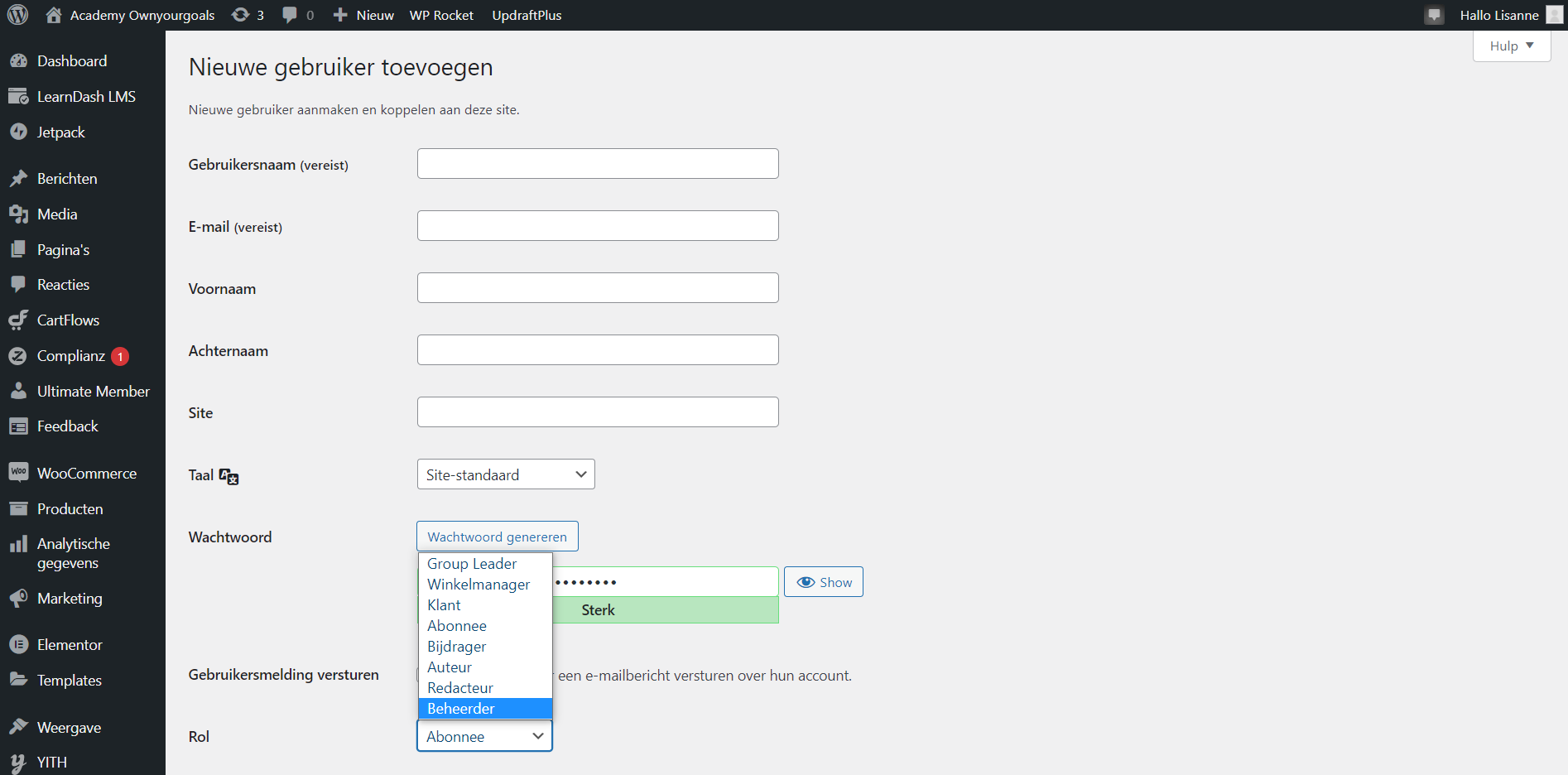Viewport: 1568px width, 775px height.
Task: Click the Jetpack sidebar icon
Action: click(18, 132)
